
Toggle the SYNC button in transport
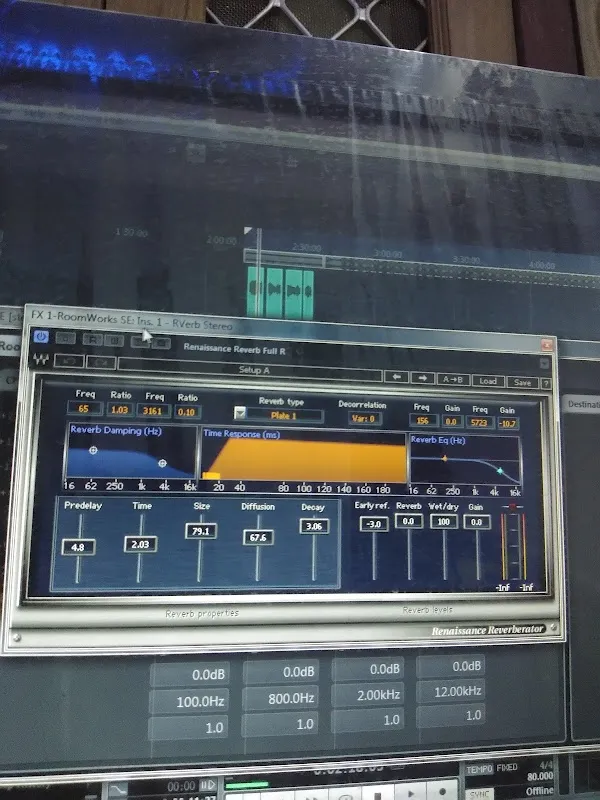[x=479, y=794]
